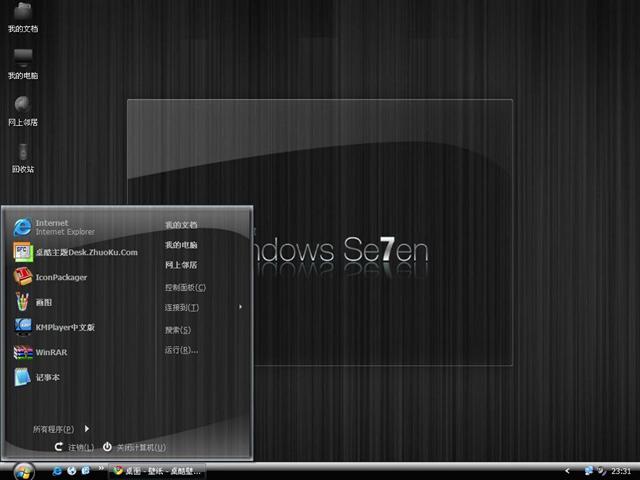This screenshot has height=480, width=640.
Task: Click the Internet Explorer quick launch icon
Action: (57, 471)
